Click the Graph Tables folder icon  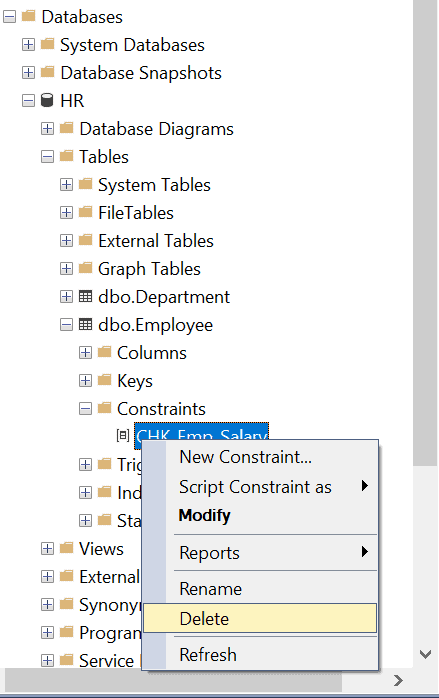click(85, 268)
